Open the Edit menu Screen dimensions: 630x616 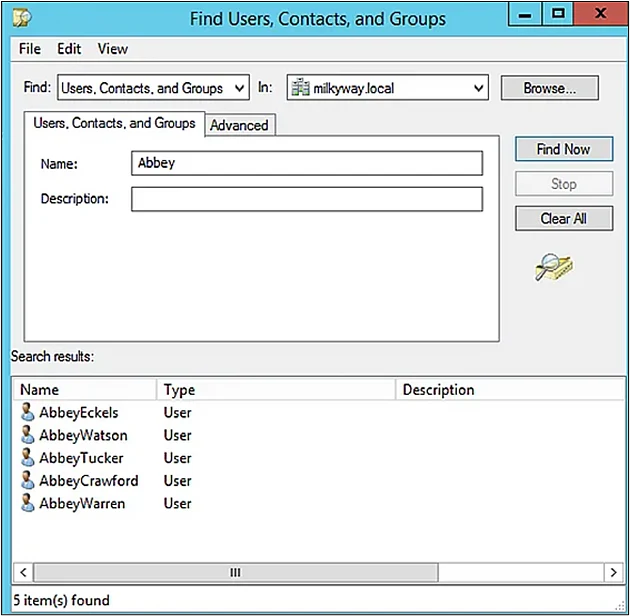coord(69,49)
